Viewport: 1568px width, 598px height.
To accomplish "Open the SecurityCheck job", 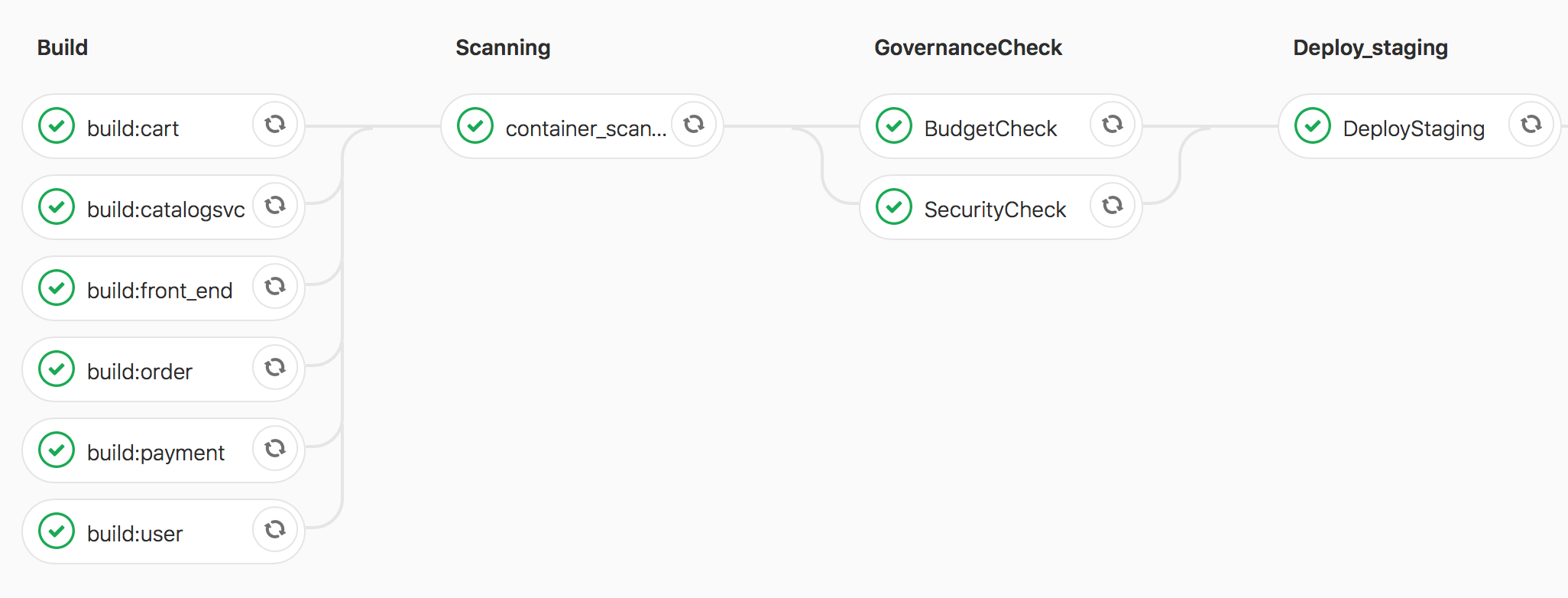I will coord(995,209).
